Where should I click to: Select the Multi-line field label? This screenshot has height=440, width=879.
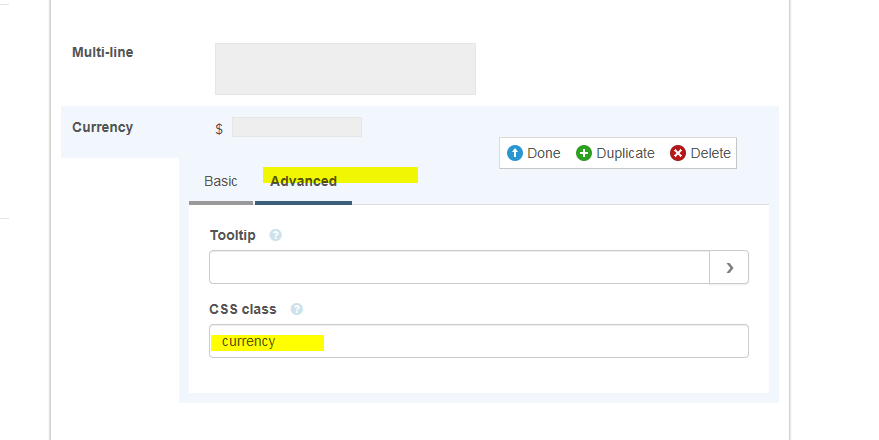(103, 52)
